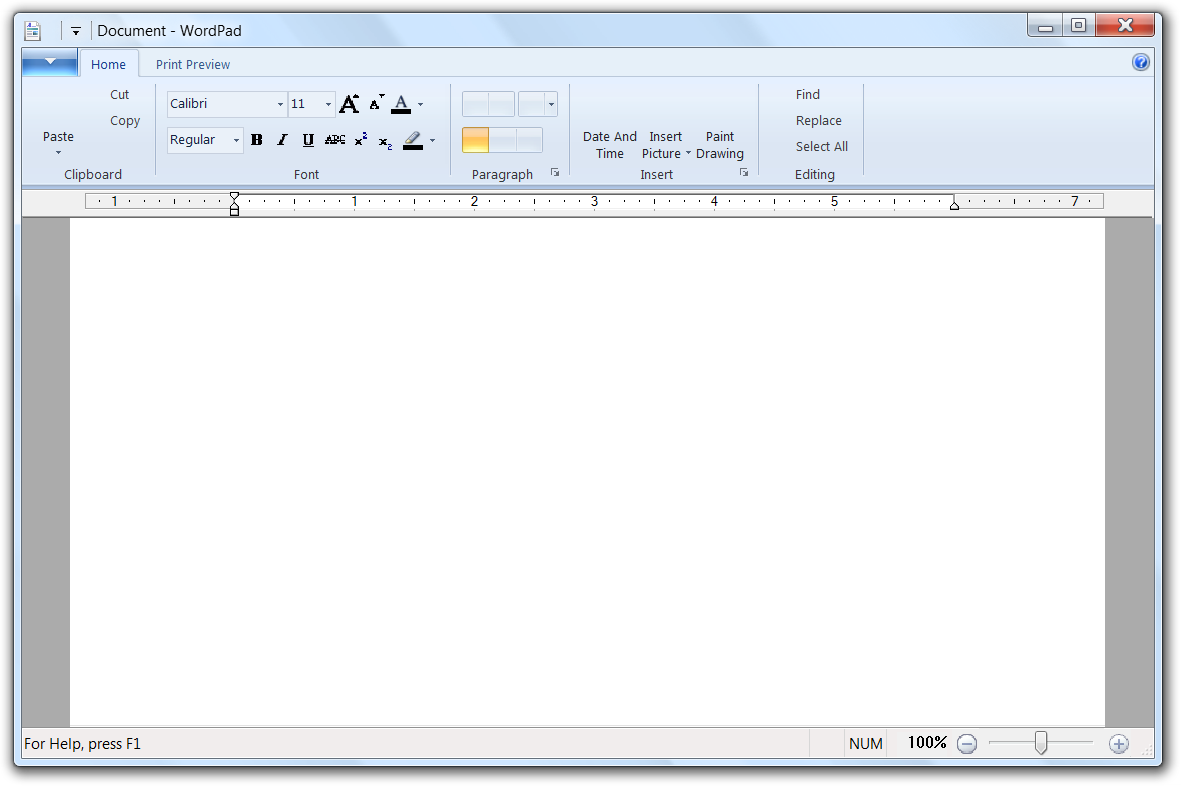1181x786 pixels.
Task: Toggle Underline formatting
Action: (x=308, y=140)
